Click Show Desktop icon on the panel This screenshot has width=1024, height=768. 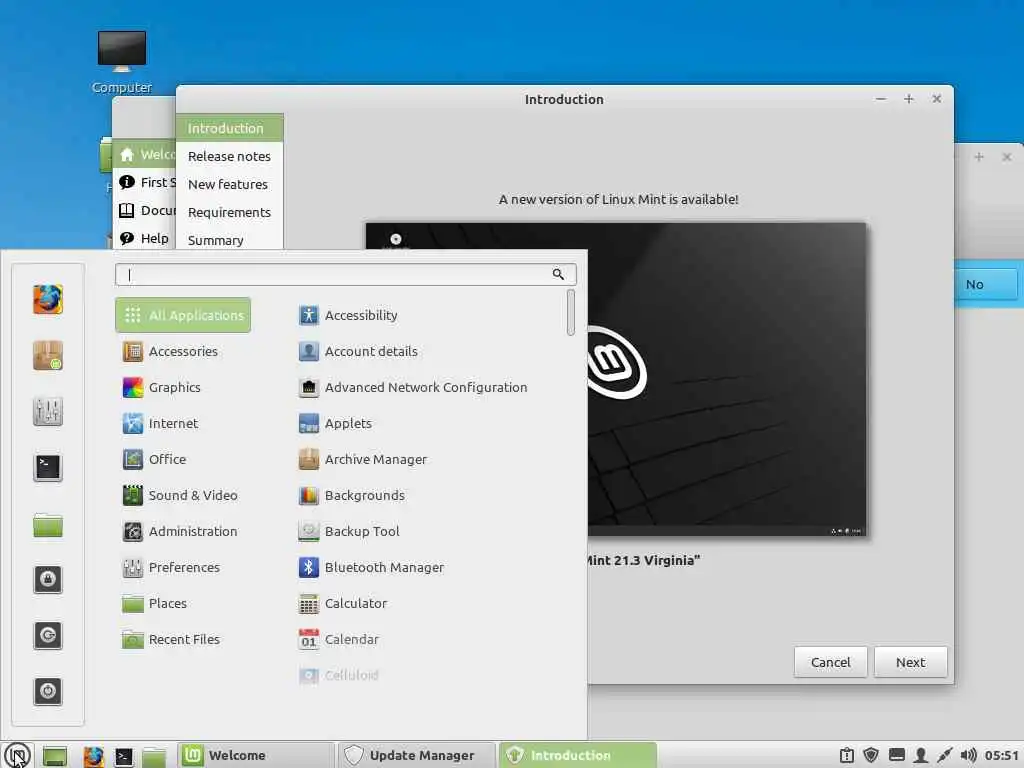tap(55, 756)
